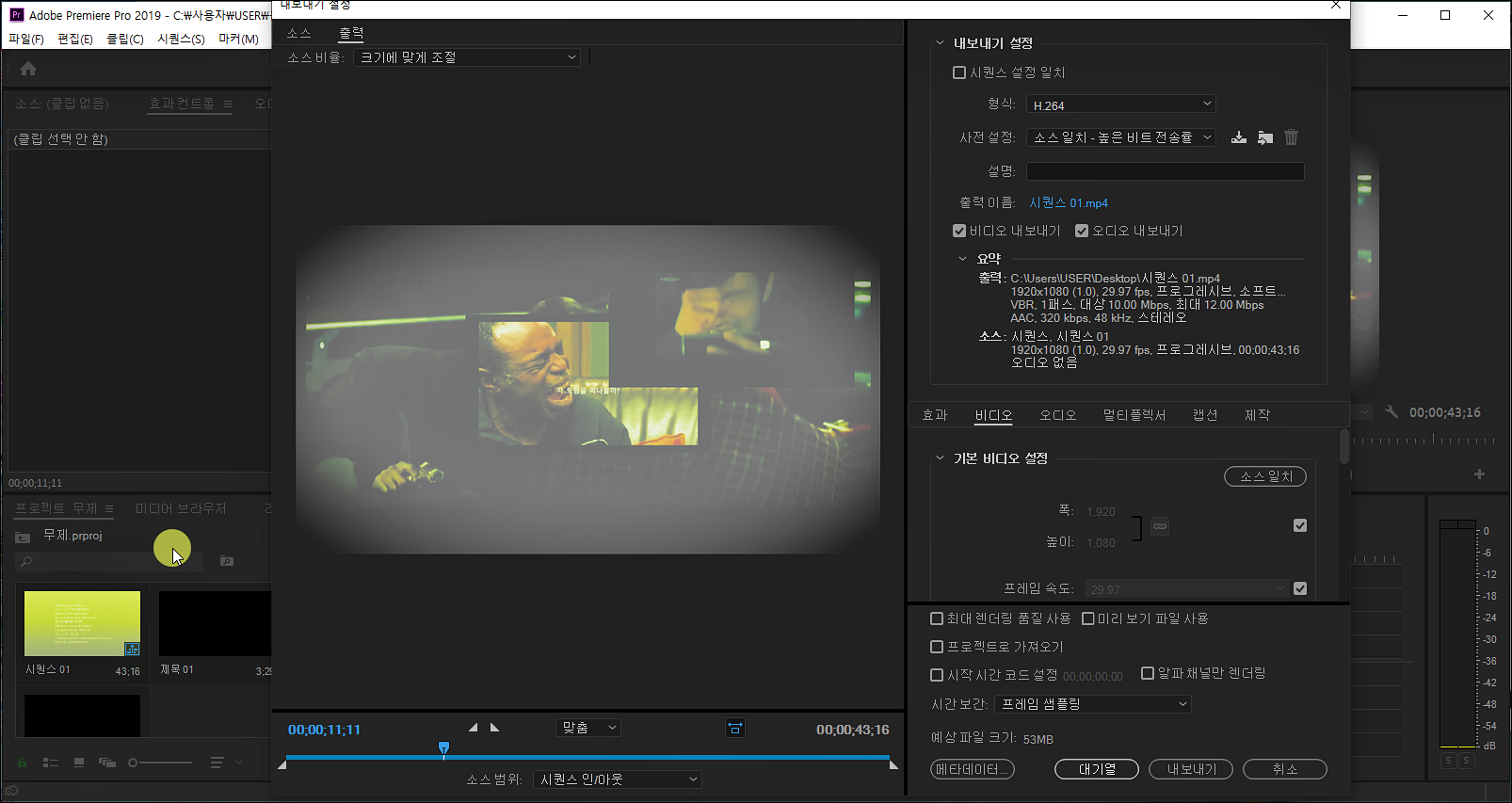Collapse 기본 비디오 설정 section
Viewport: 1512px width, 803px height.
940,458
